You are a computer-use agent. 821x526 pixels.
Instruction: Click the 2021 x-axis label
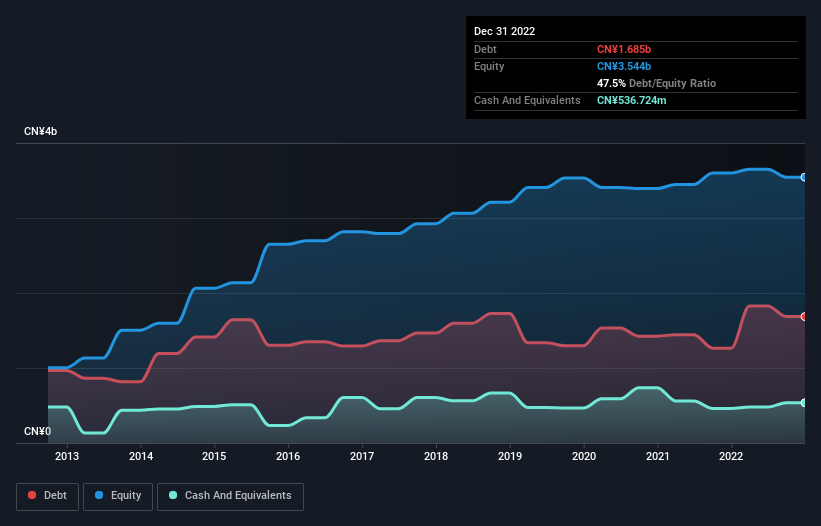tap(658, 456)
